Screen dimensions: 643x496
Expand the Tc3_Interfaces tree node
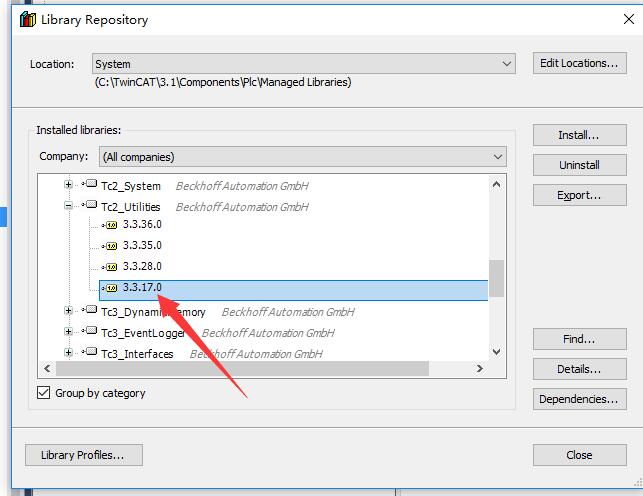[68, 352]
